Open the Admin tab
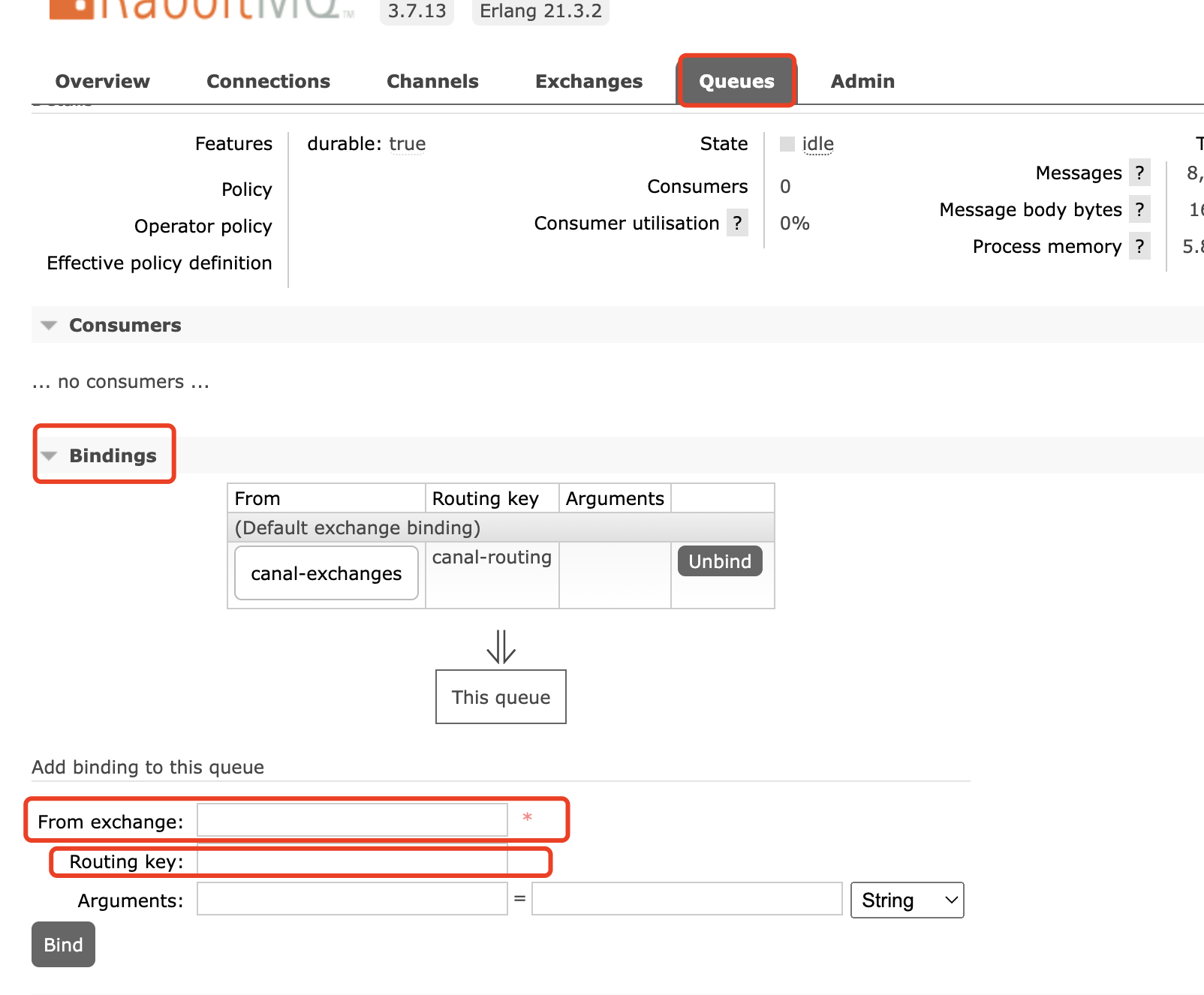 [862, 81]
